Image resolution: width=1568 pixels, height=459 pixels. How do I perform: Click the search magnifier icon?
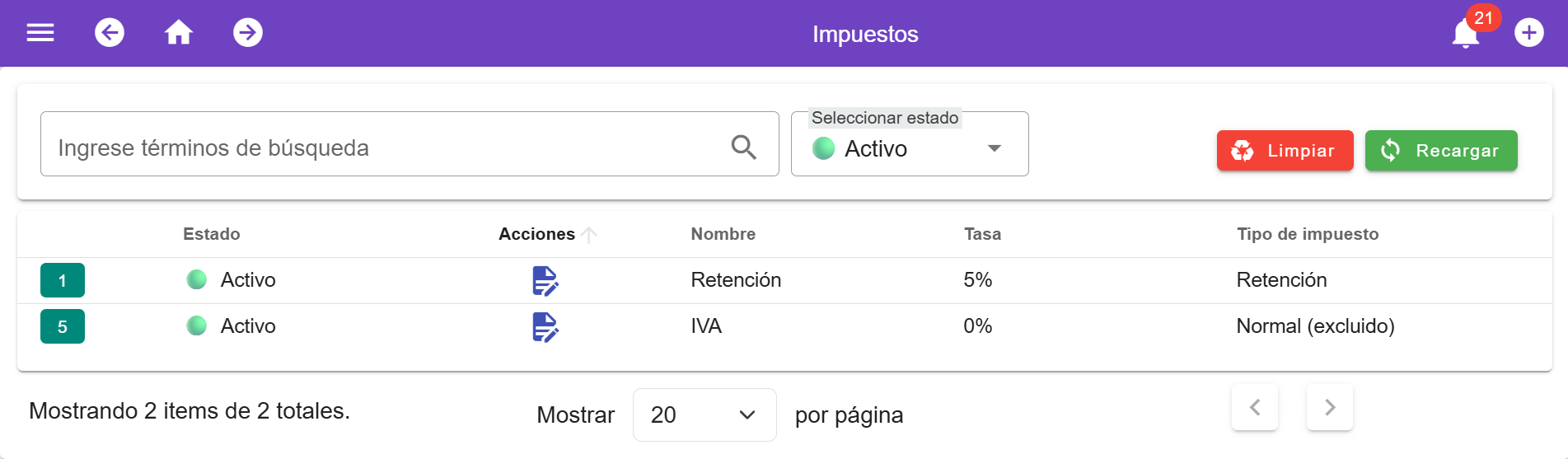coord(743,148)
